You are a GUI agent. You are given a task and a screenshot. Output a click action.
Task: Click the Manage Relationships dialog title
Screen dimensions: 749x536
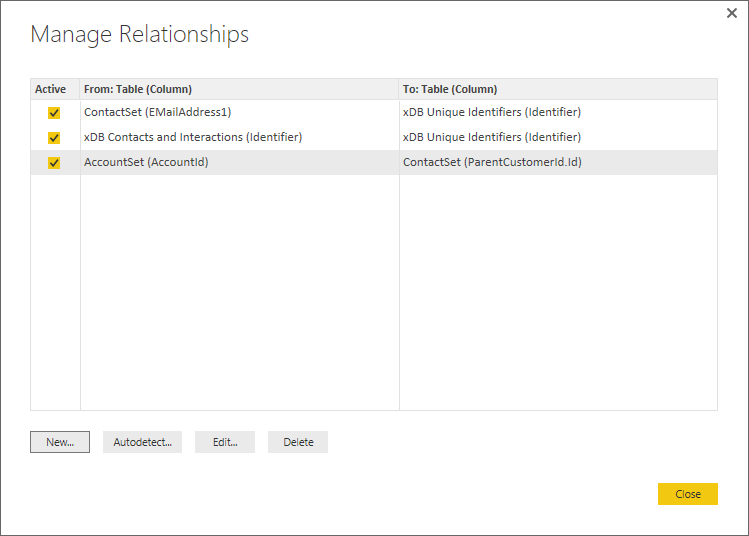(x=140, y=35)
